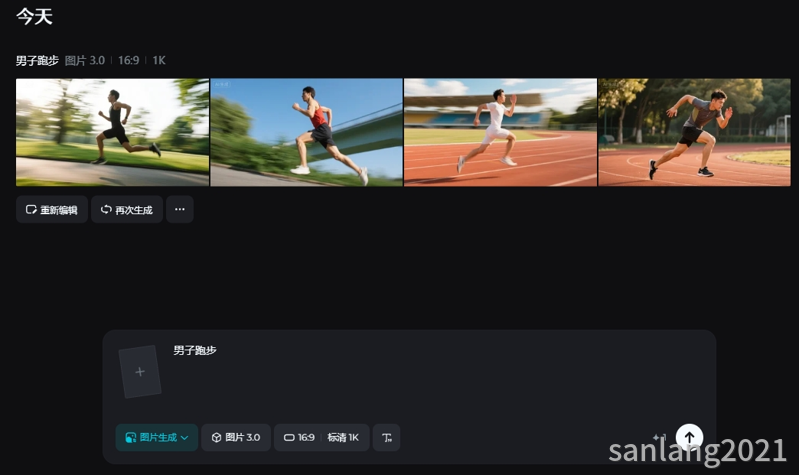The image size is (799, 475).
Task: Click the three-dot more options button
Action: point(180,210)
